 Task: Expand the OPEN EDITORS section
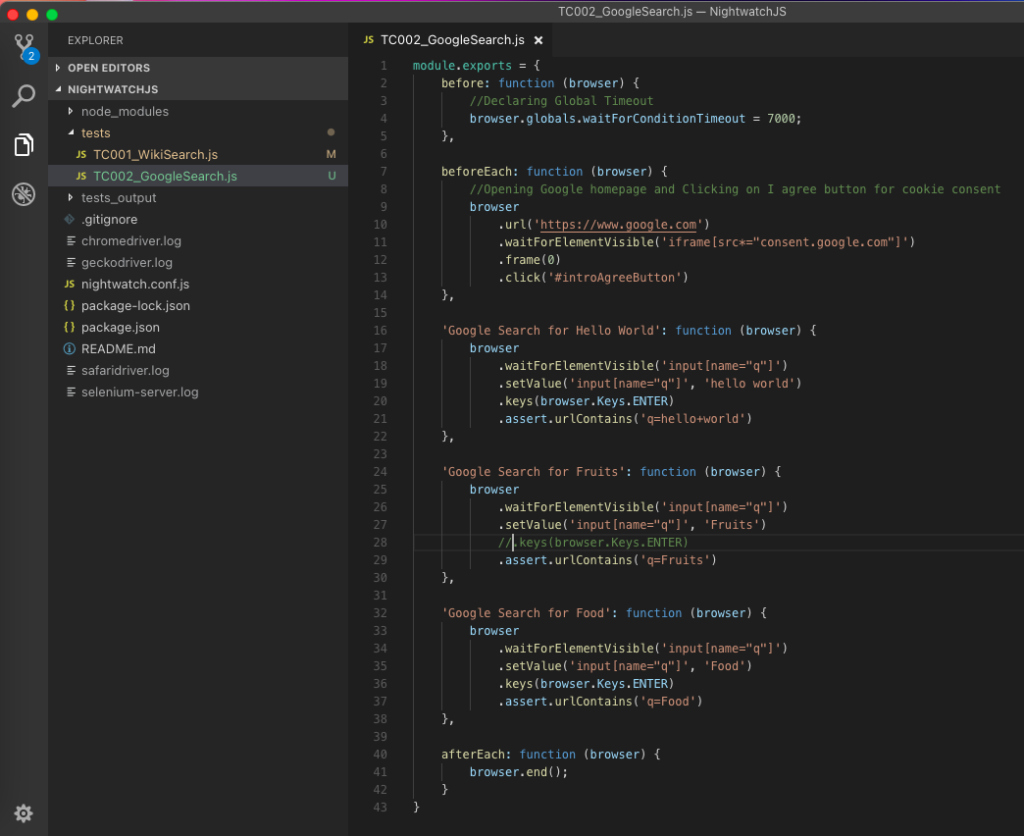[x=198, y=68]
